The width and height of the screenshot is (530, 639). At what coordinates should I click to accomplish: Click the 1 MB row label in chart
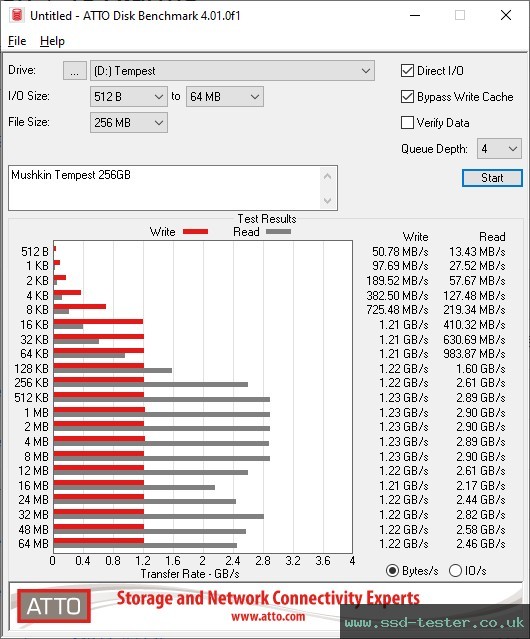(36, 413)
